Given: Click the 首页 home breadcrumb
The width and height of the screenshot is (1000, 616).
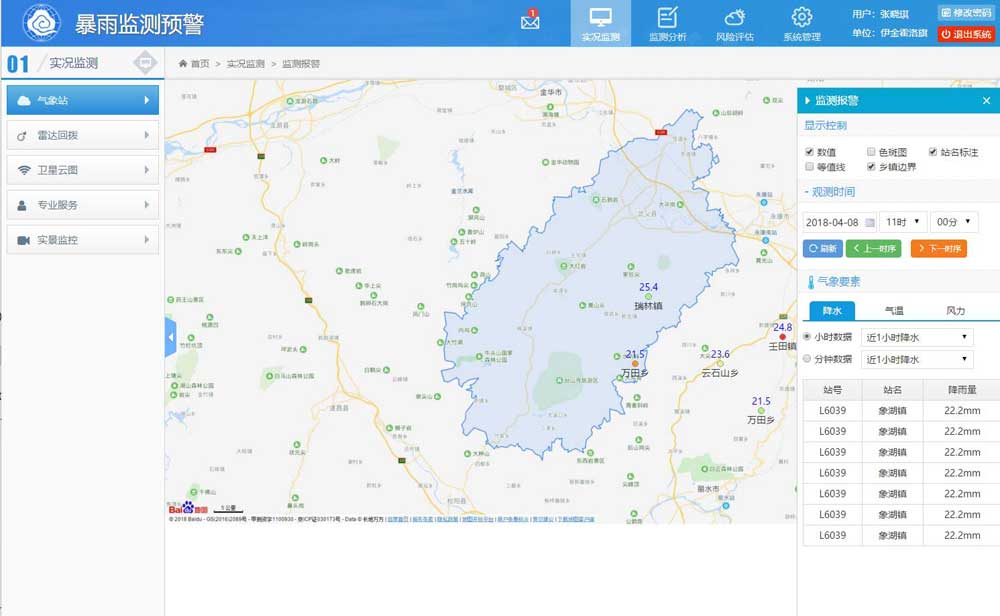Looking at the screenshot, I should tap(194, 64).
